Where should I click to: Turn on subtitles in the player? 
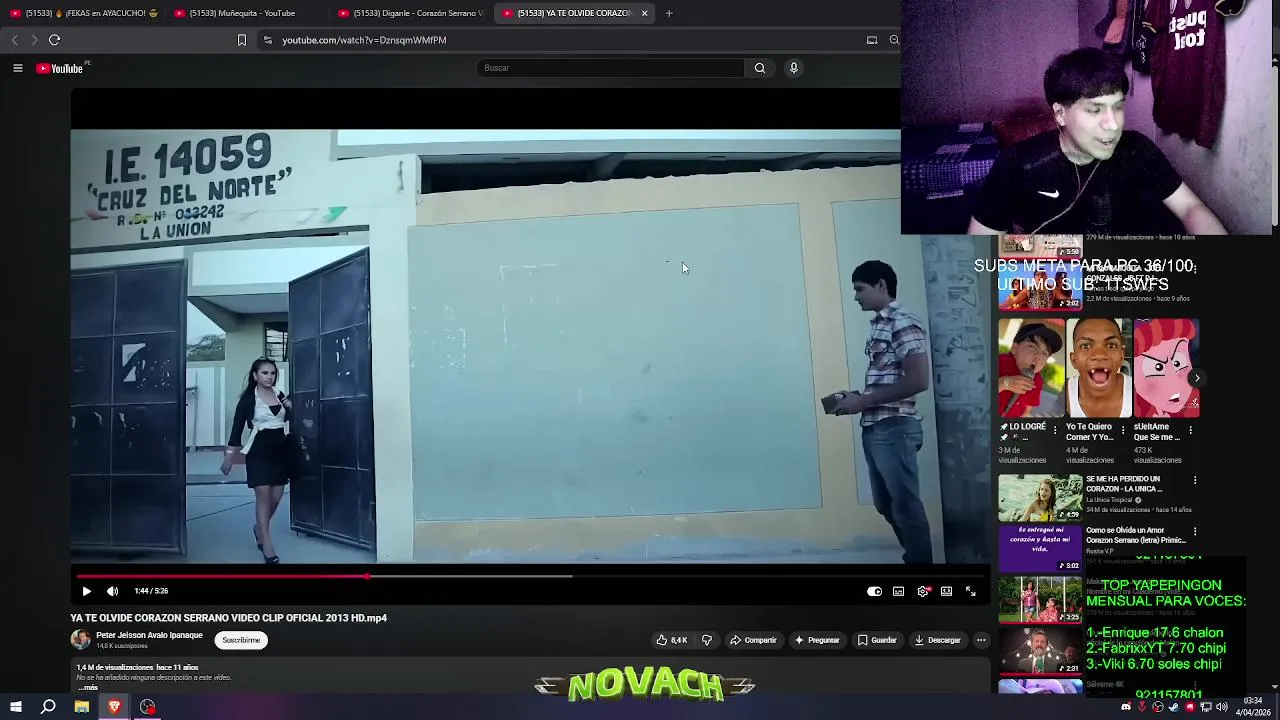click(898, 591)
